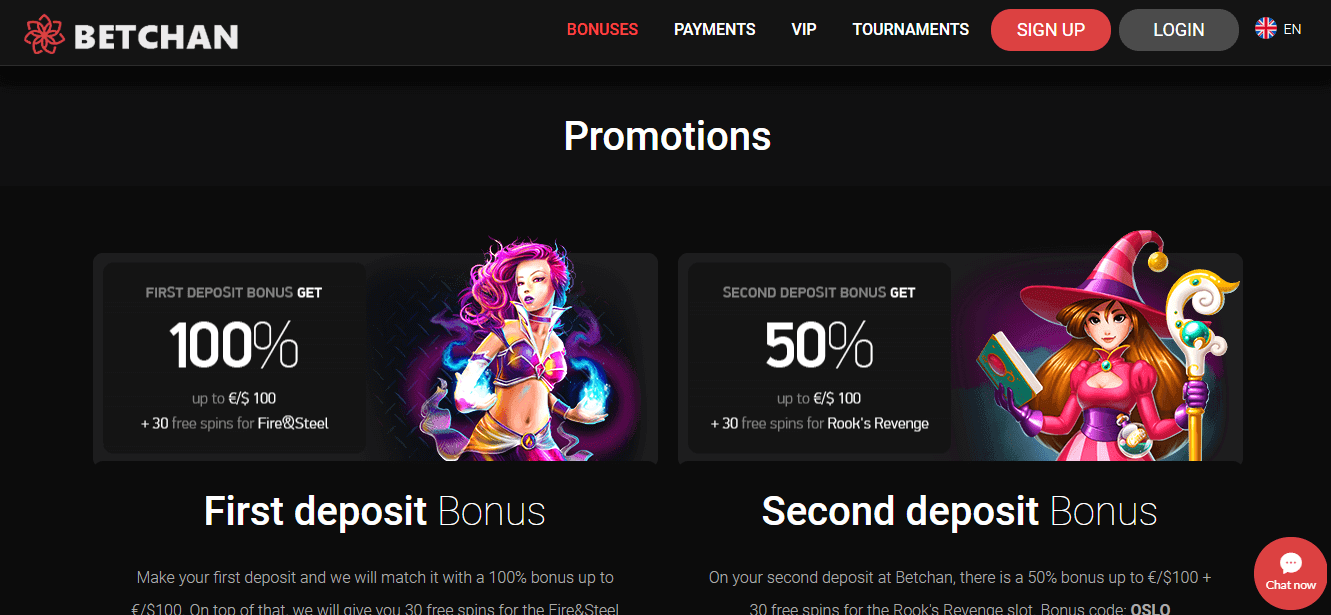Open the VIP section
The height and width of the screenshot is (615, 1331).
[x=804, y=30]
